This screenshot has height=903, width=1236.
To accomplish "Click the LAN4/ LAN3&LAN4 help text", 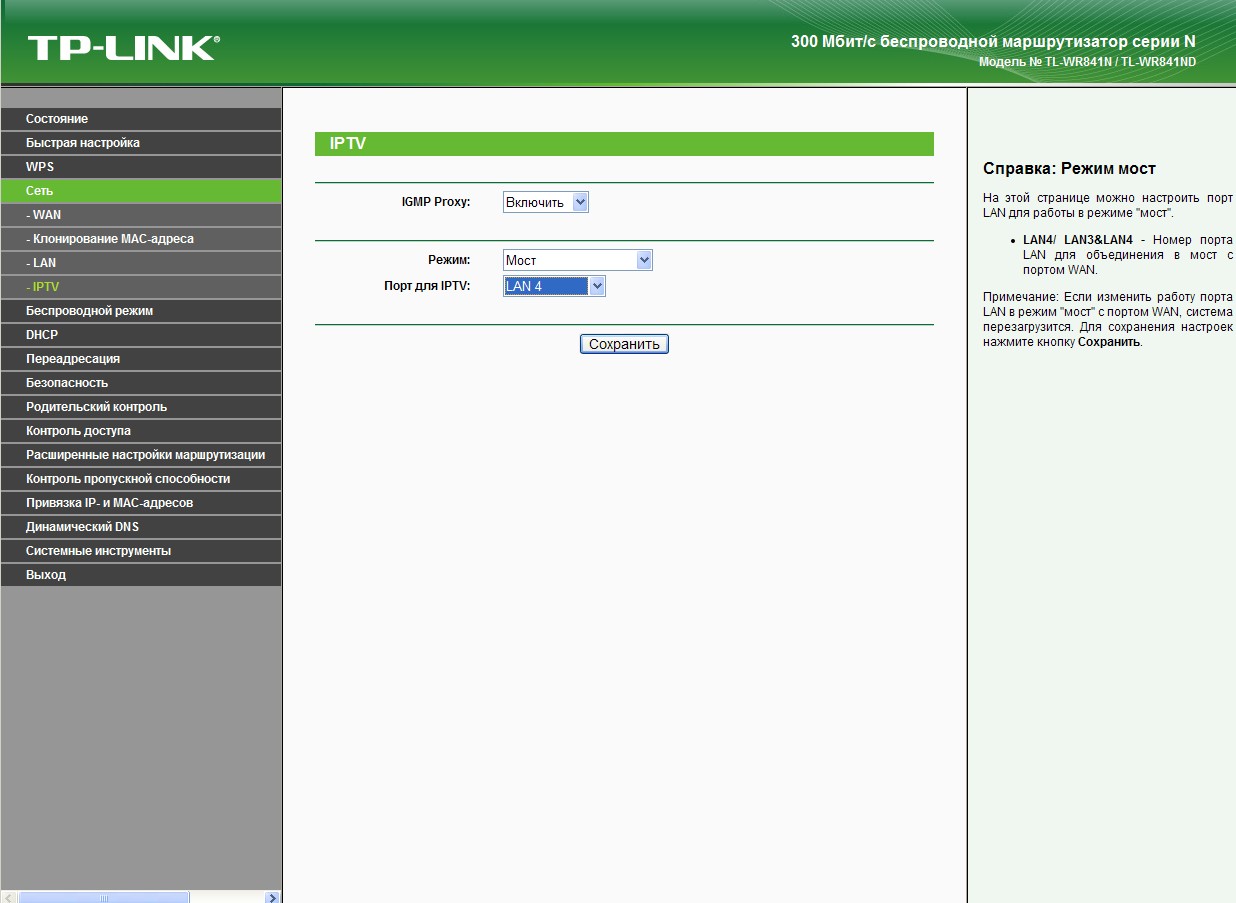I will (x=1078, y=240).
